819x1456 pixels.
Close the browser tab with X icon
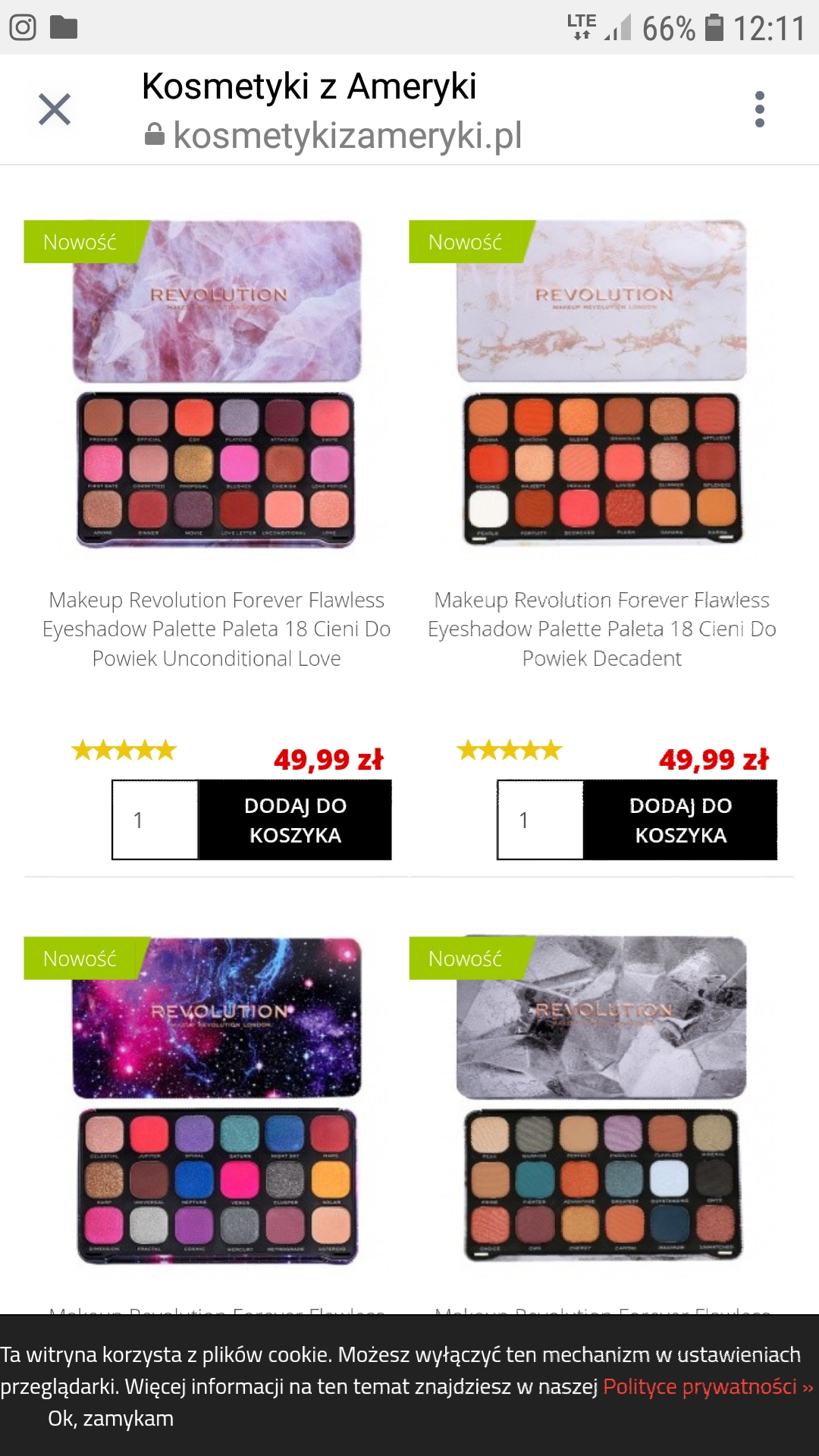55,109
